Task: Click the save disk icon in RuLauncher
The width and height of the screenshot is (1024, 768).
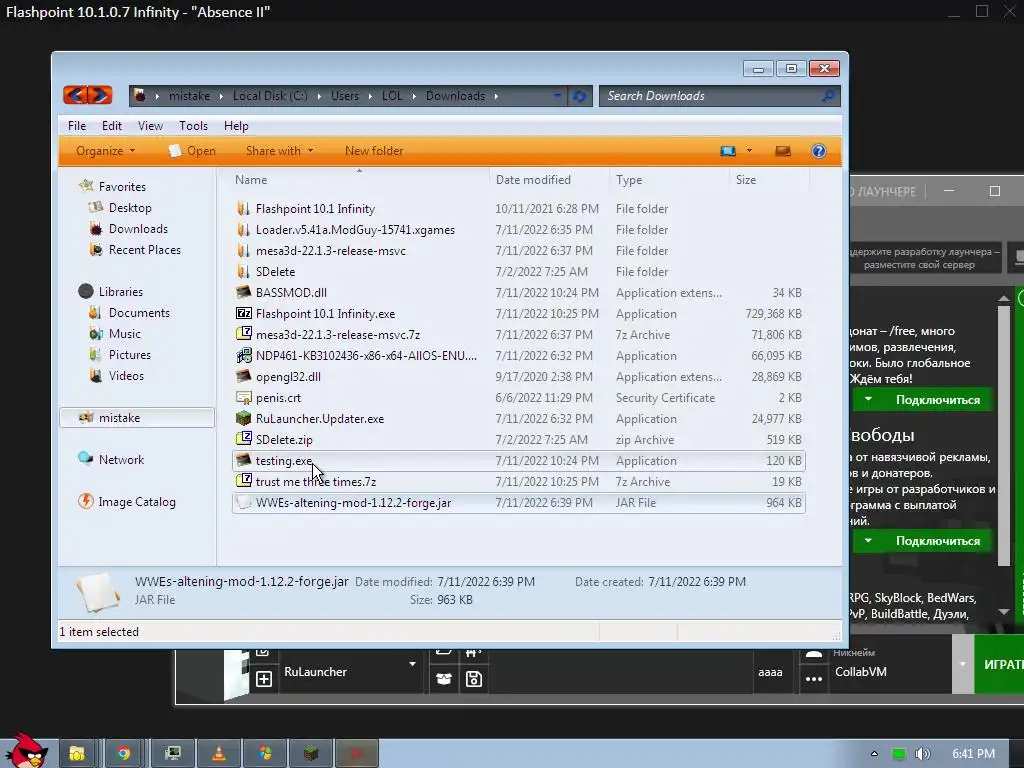Action: [474, 679]
